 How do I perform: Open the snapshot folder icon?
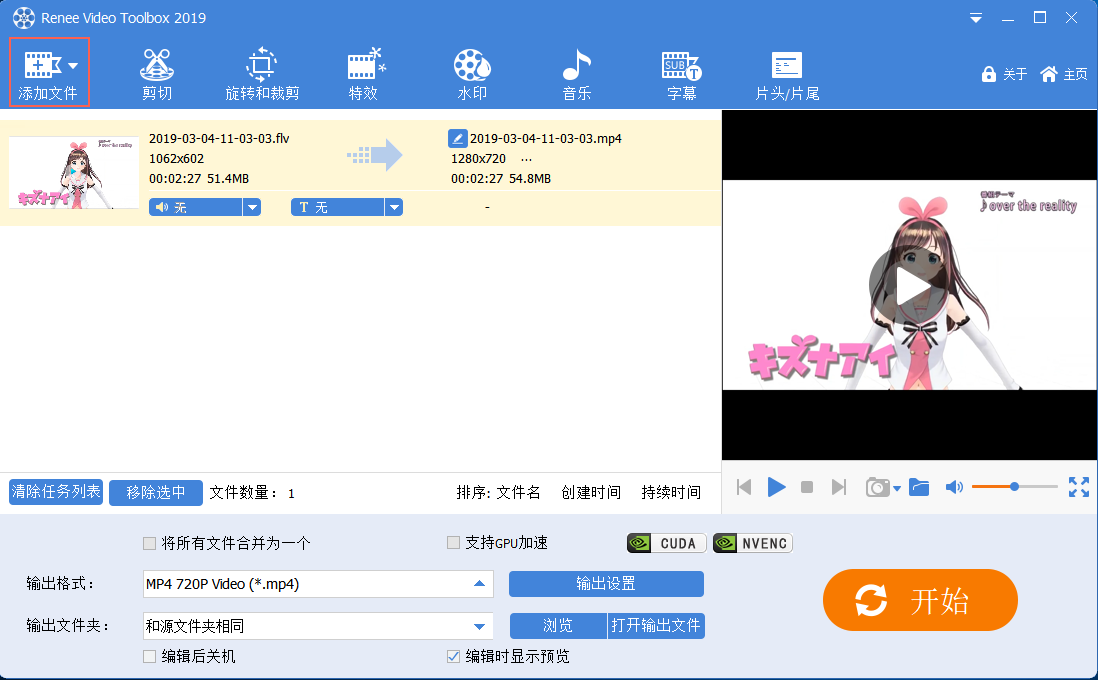919,487
